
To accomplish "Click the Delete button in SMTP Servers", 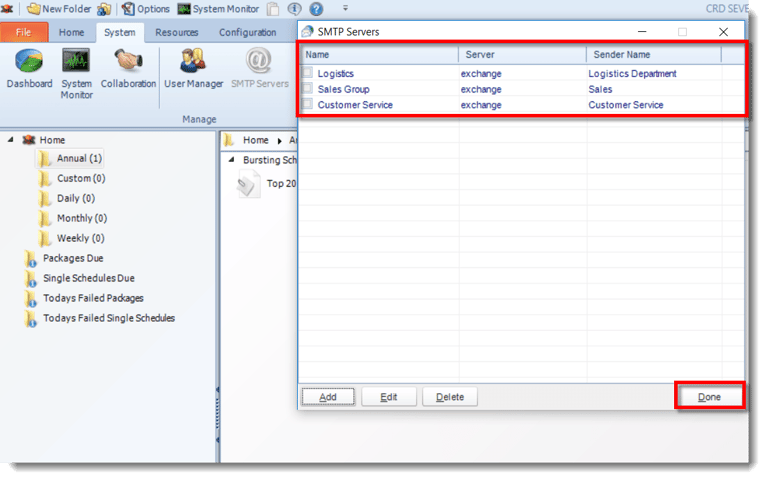I will tap(450, 397).
